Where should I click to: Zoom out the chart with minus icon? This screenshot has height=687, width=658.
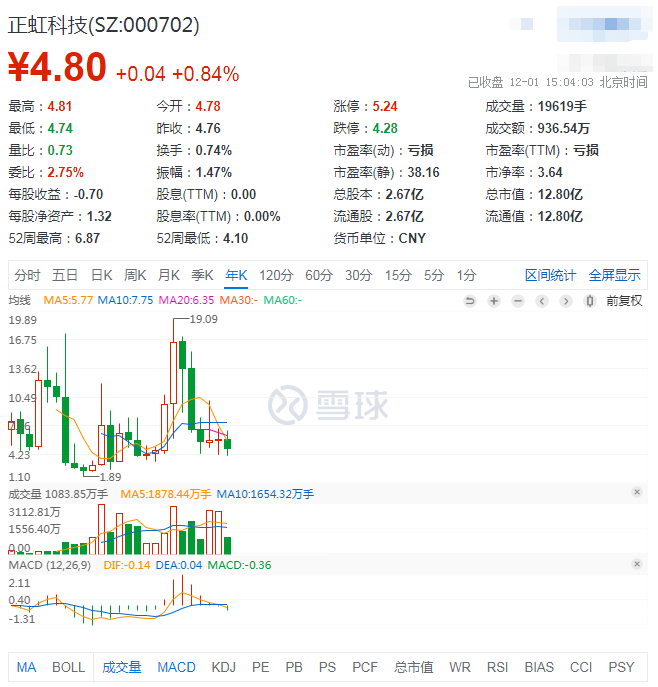[x=519, y=302]
